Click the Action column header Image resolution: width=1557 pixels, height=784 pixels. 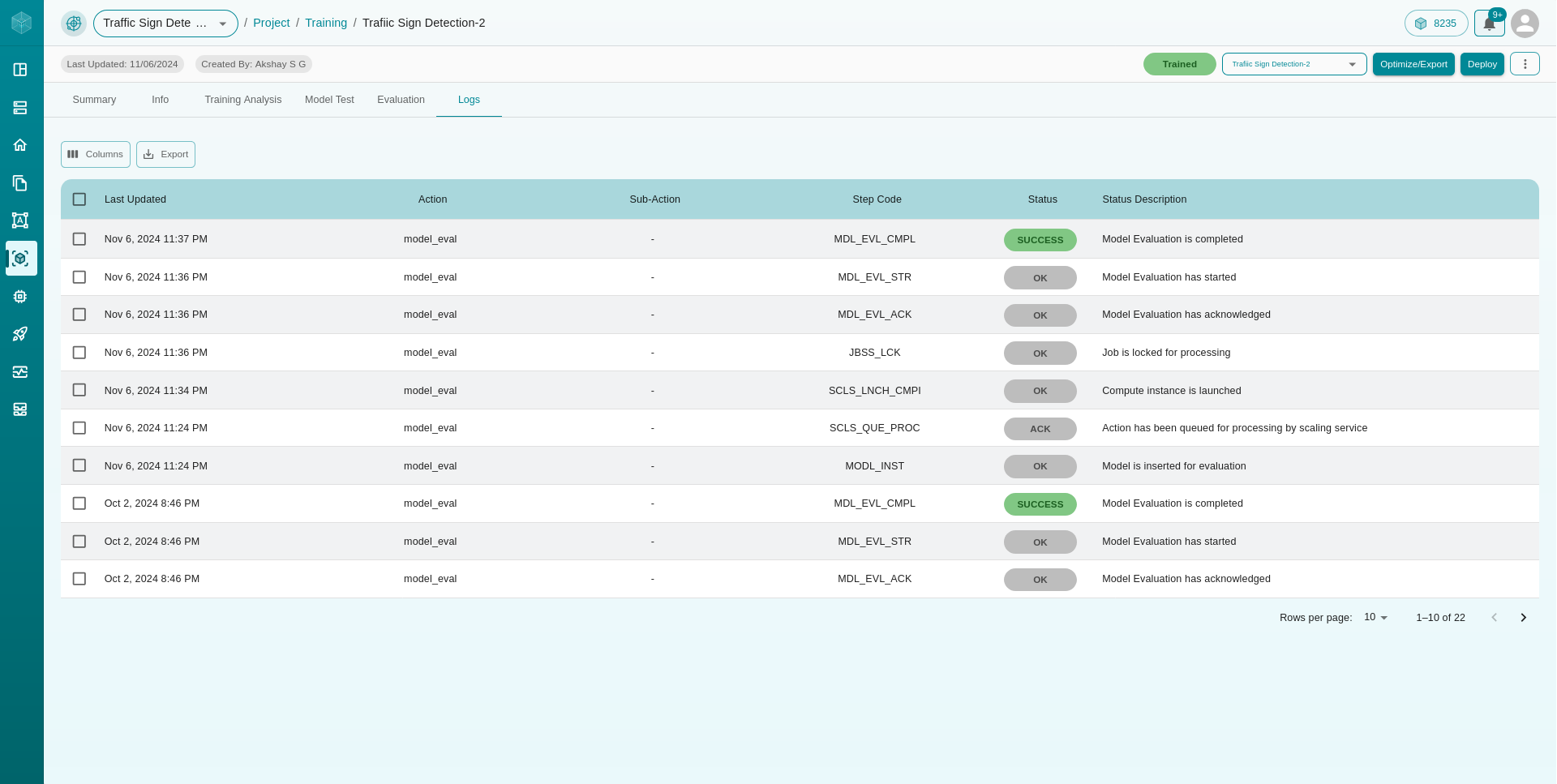(x=432, y=199)
